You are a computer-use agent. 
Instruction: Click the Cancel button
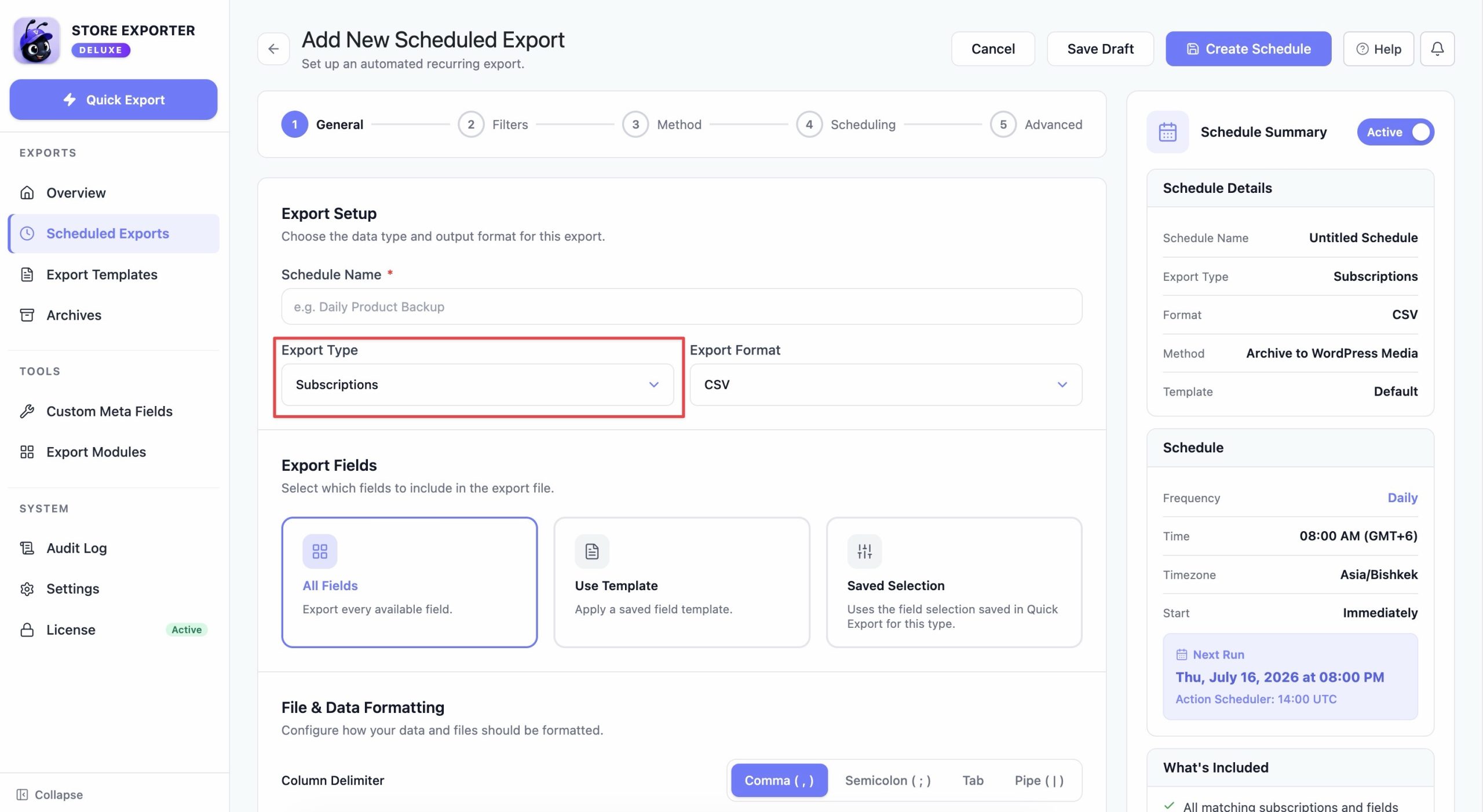point(993,49)
